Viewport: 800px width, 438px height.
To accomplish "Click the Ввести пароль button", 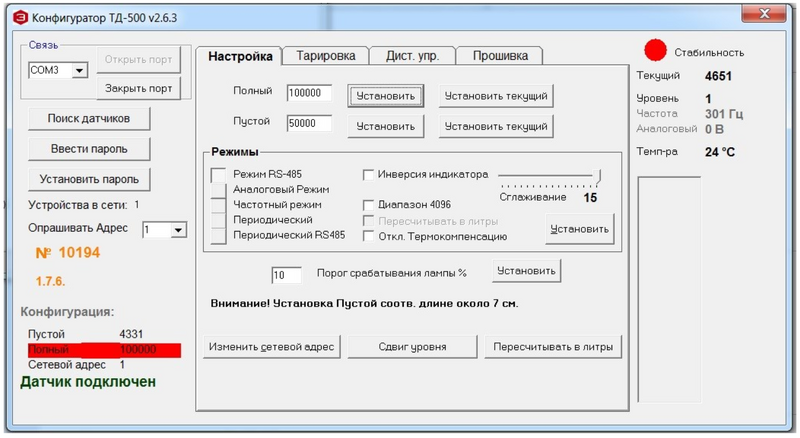I will tap(89, 149).
